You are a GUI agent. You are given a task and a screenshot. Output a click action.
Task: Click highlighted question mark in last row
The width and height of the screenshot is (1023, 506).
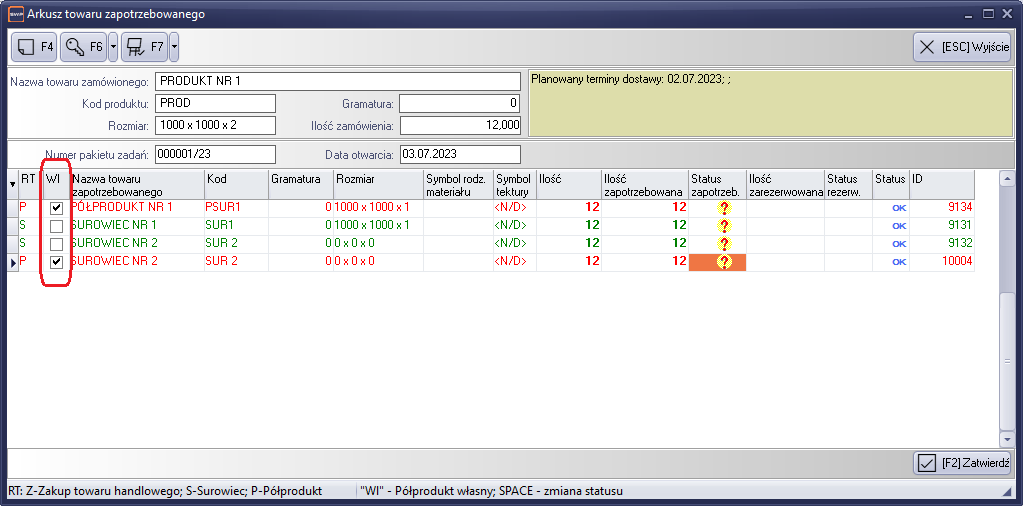[724, 261]
